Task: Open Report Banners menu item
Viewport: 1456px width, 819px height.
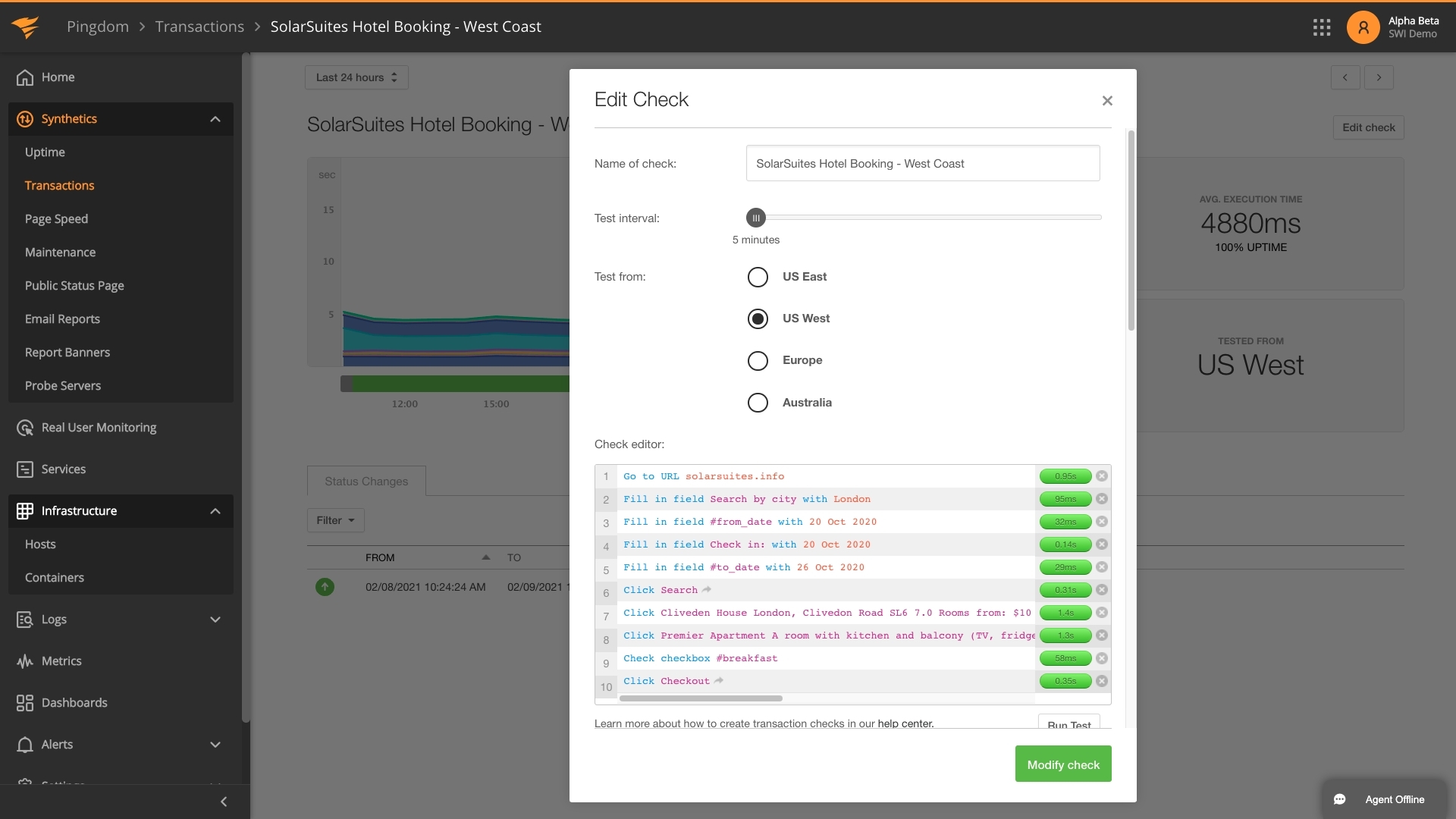Action: tap(67, 353)
